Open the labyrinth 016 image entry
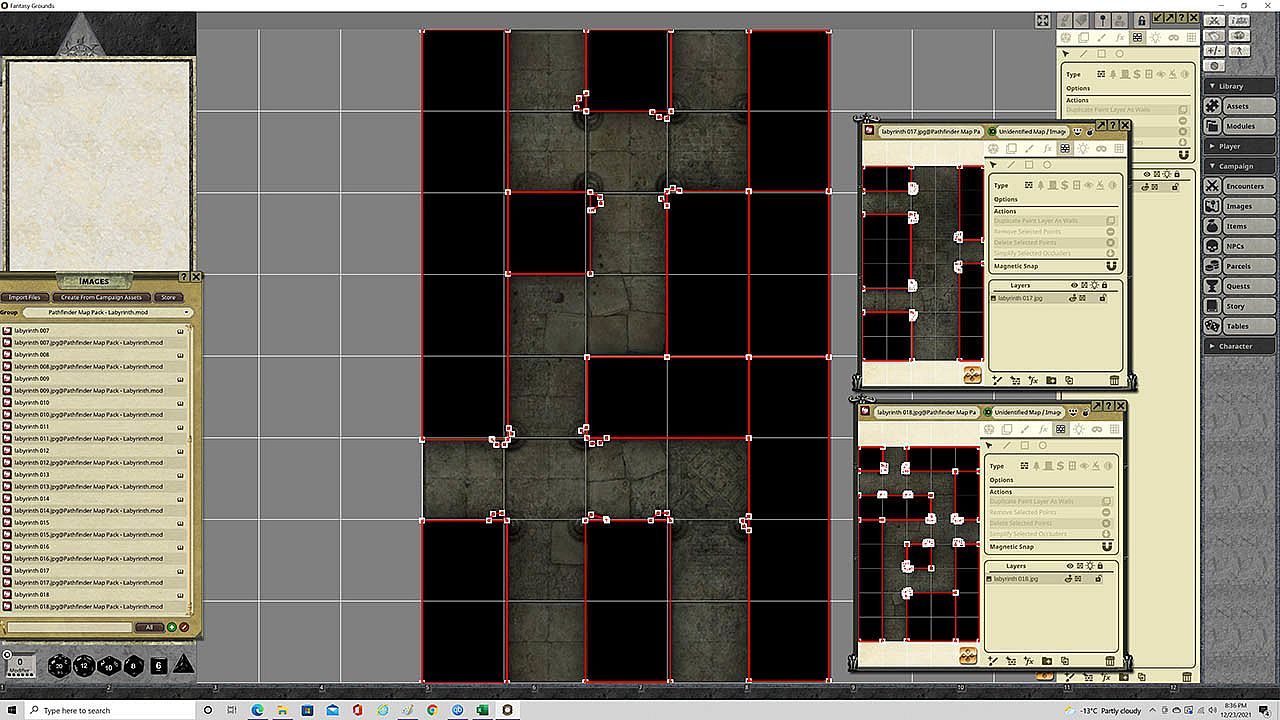 pyautogui.click(x=96, y=546)
